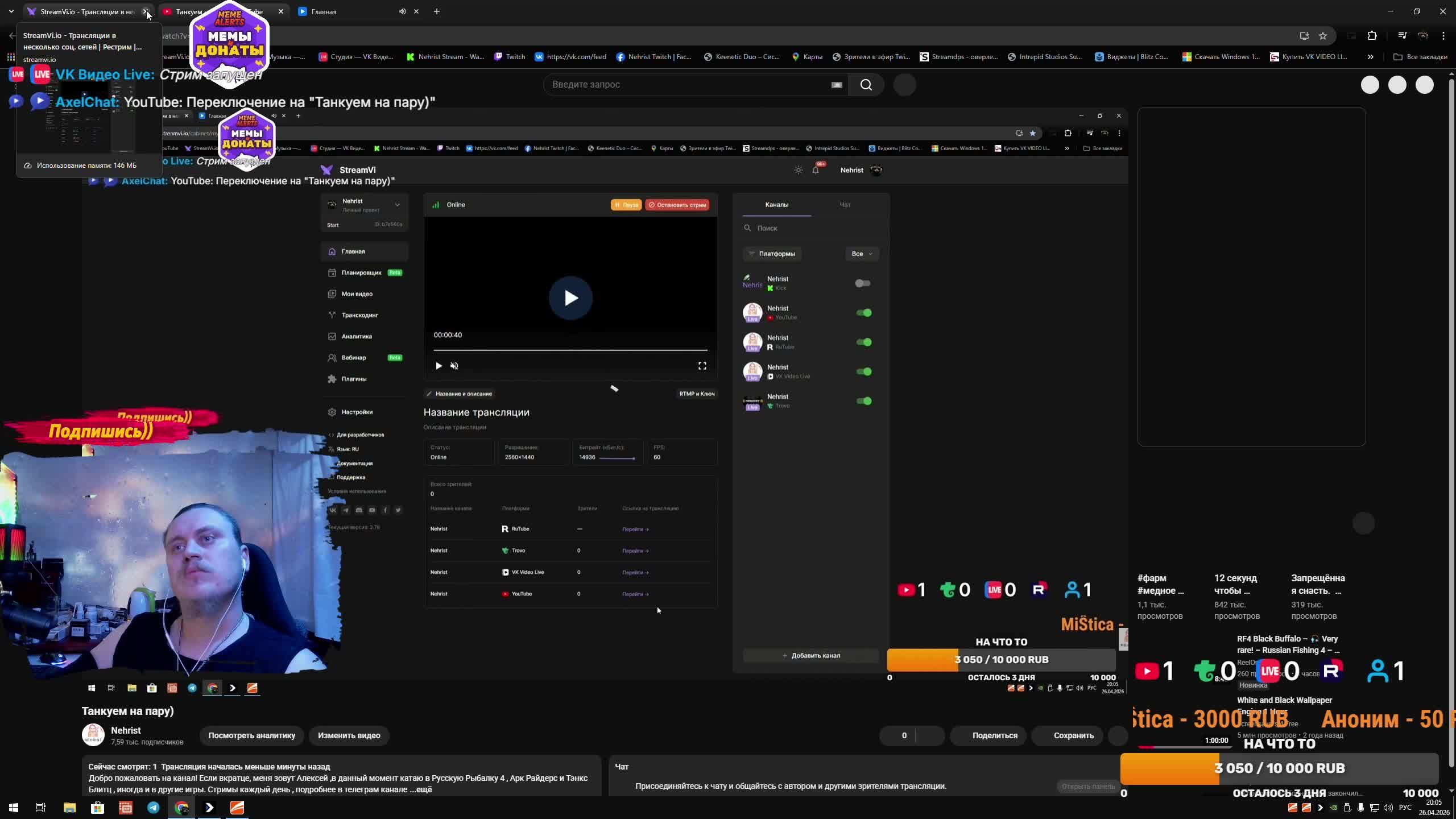This screenshot has height=819, width=1456.
Task: Click the Поделиться button below the video
Action: coord(988,736)
